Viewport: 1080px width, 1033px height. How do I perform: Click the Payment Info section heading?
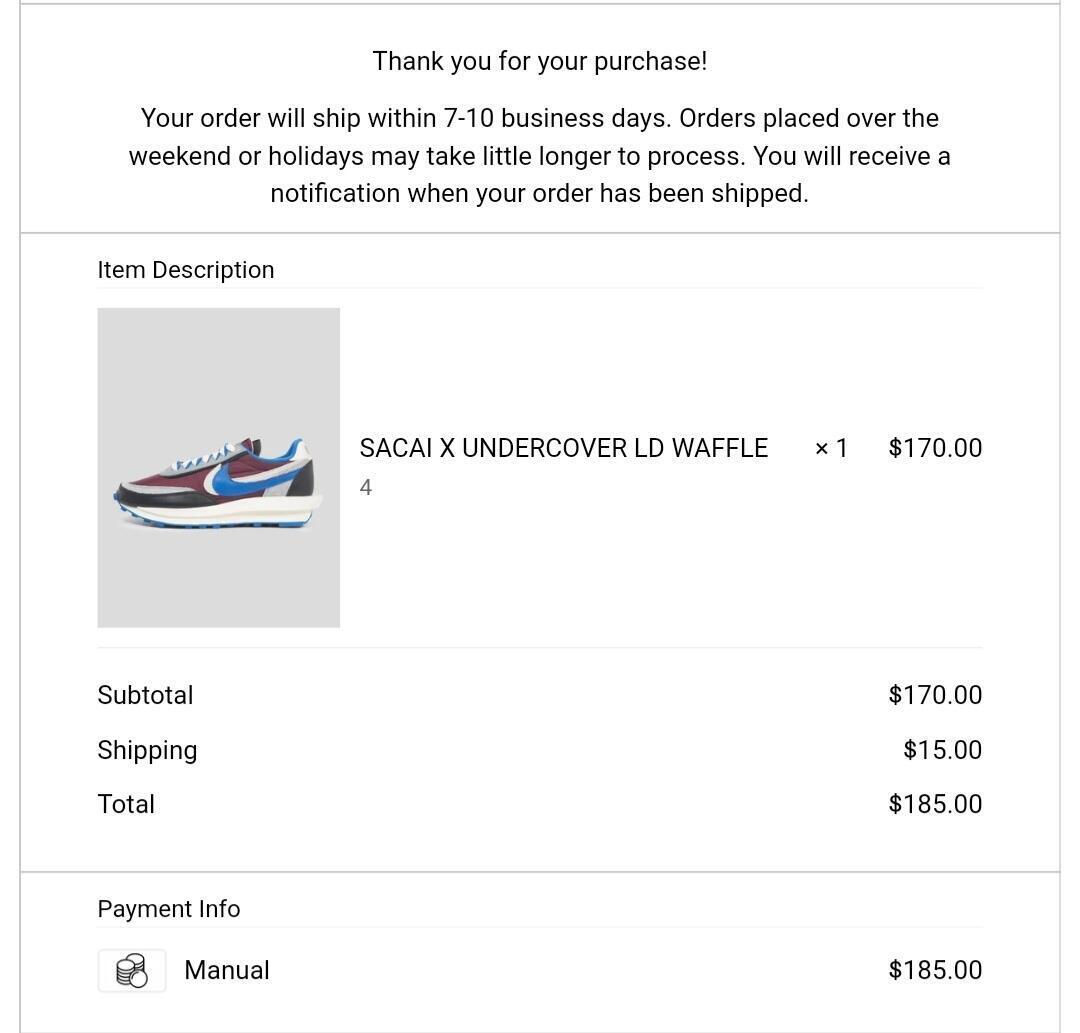click(x=169, y=909)
